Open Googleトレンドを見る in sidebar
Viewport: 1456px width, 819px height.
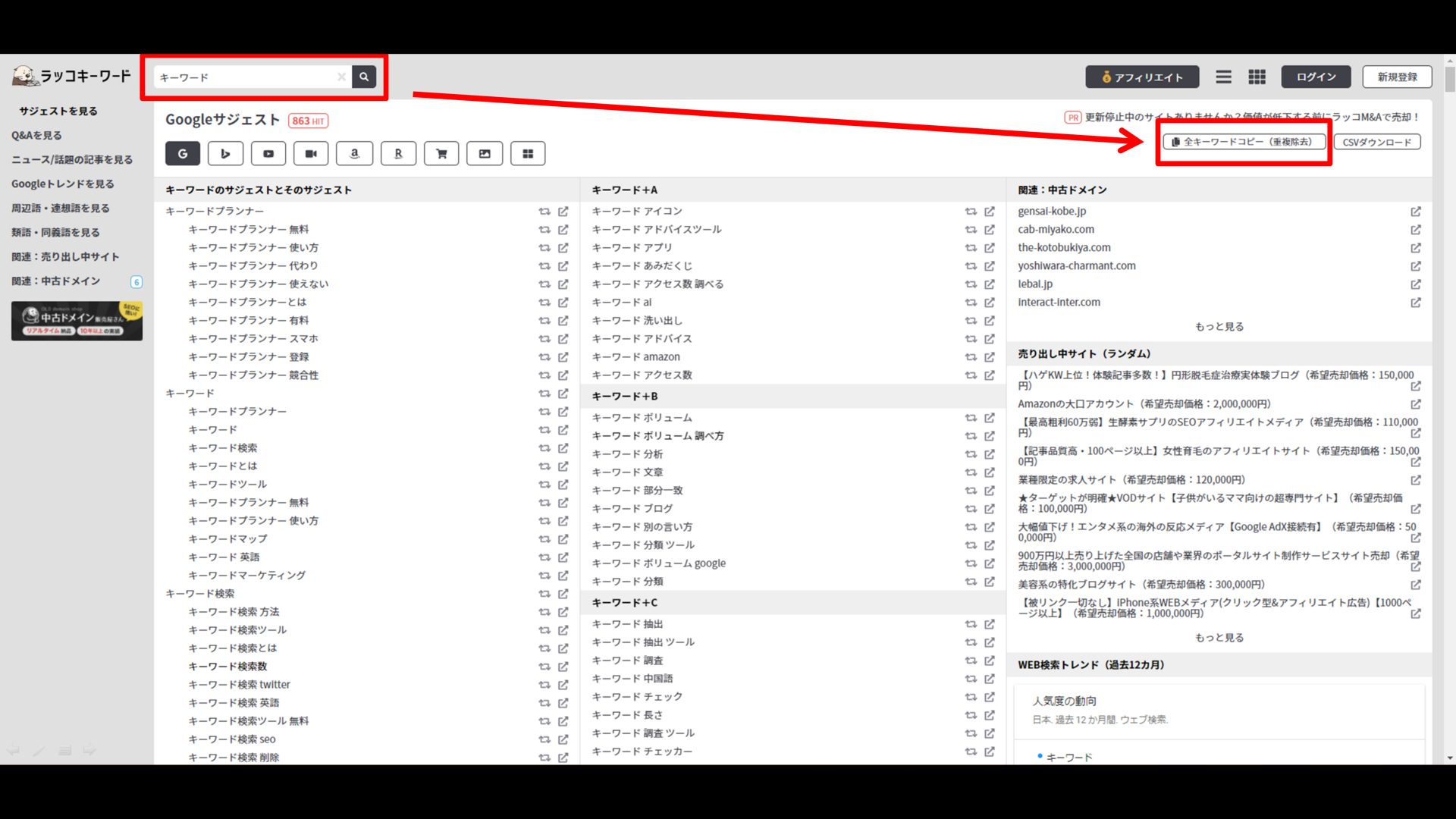(x=62, y=184)
